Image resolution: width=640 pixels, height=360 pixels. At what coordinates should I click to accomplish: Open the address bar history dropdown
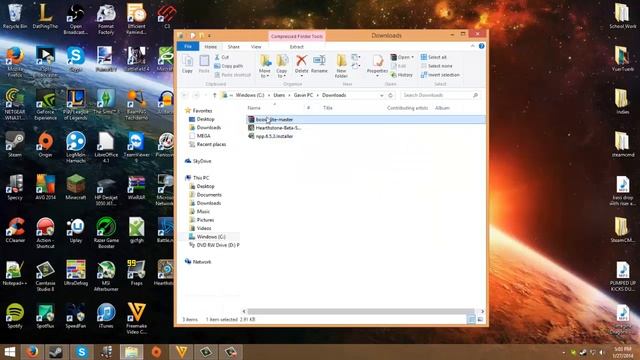click(x=382, y=95)
